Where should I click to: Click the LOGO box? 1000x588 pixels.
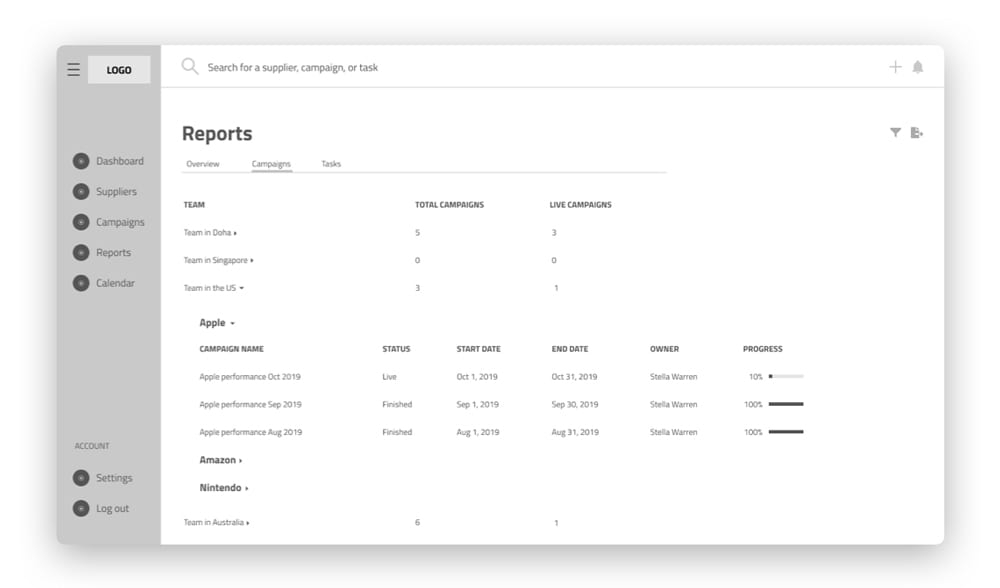pyautogui.click(x=119, y=70)
